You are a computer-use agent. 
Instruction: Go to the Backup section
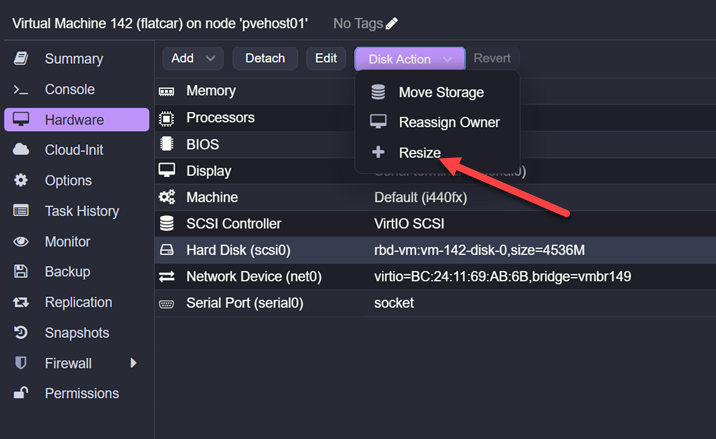[67, 272]
